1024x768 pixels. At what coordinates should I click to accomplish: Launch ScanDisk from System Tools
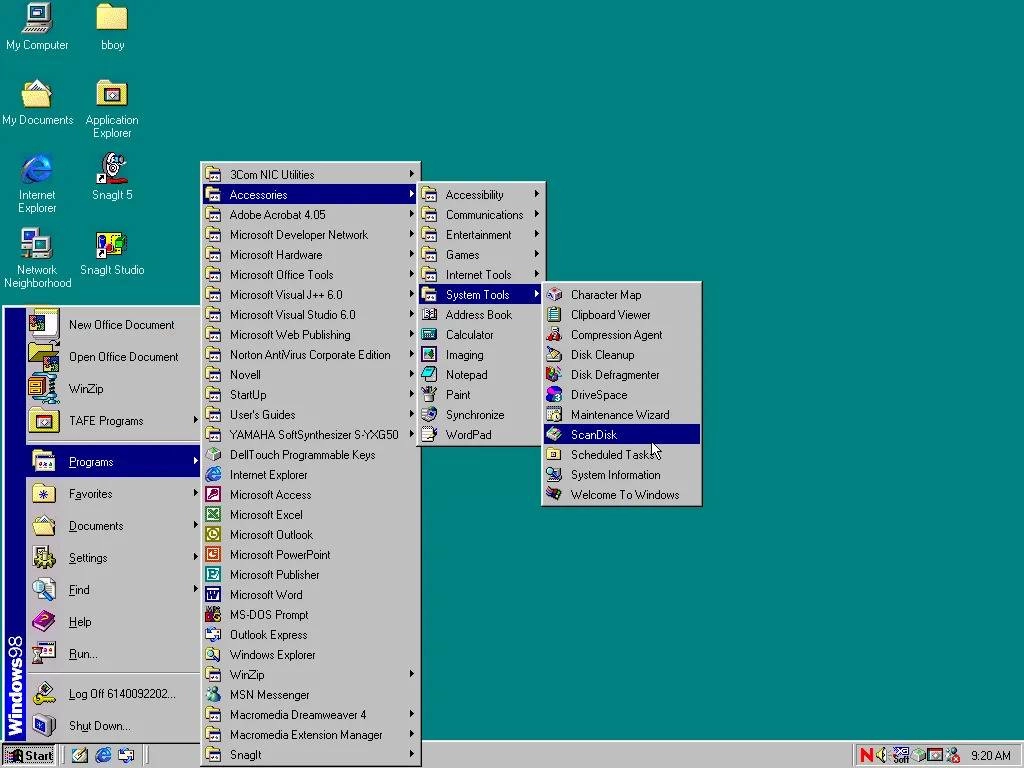point(622,434)
